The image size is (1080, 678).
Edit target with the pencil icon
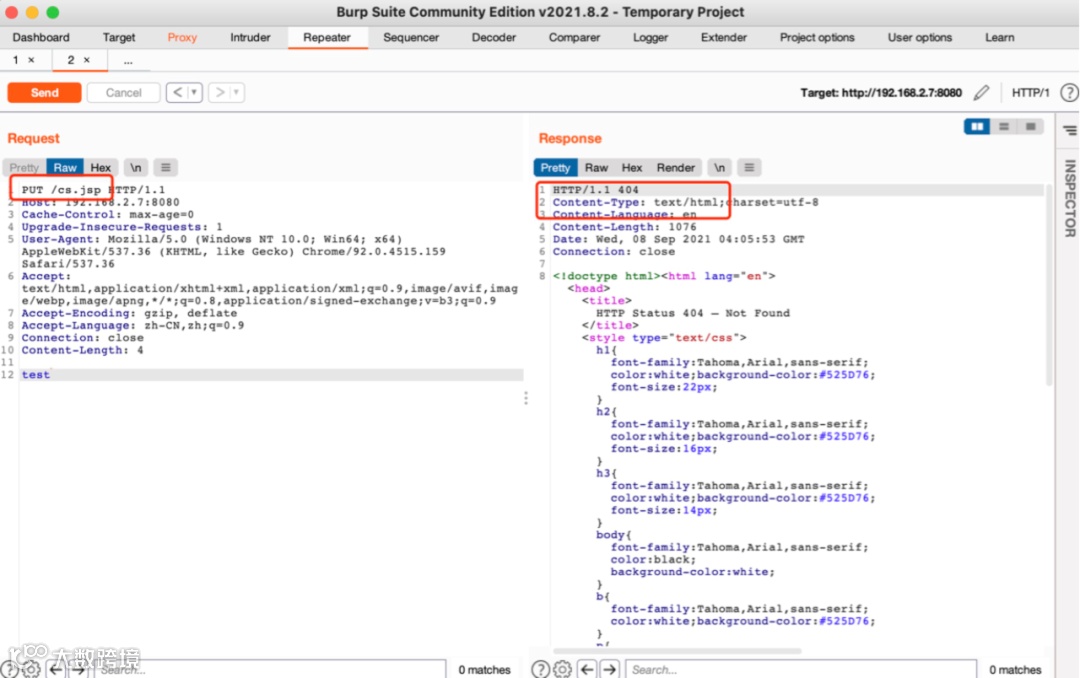pos(982,92)
